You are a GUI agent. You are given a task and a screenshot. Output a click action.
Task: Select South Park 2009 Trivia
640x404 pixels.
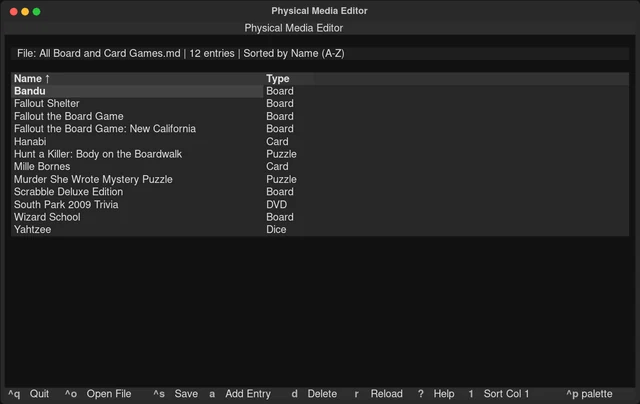coord(66,204)
